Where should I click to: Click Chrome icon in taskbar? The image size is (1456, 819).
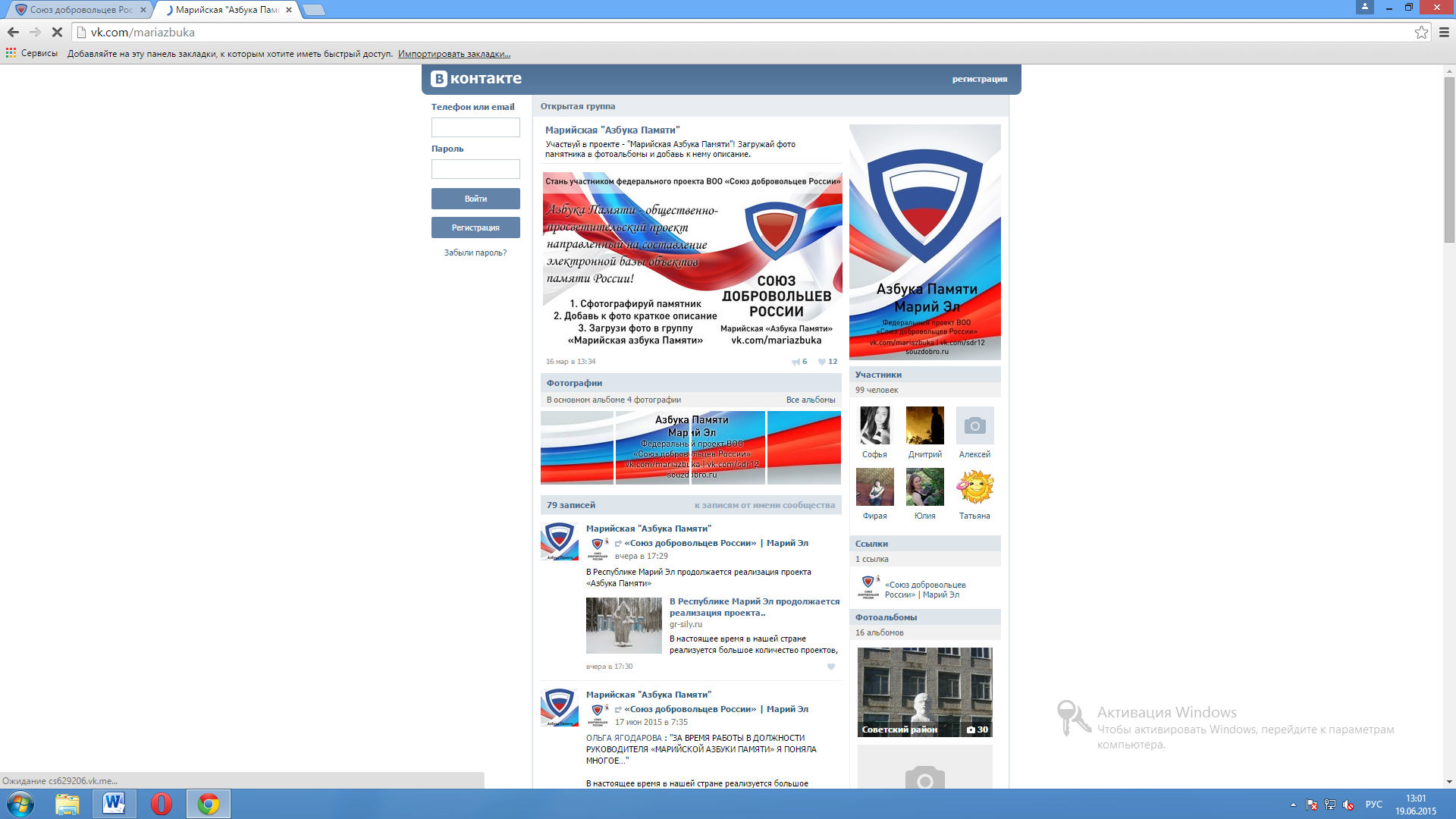(209, 804)
